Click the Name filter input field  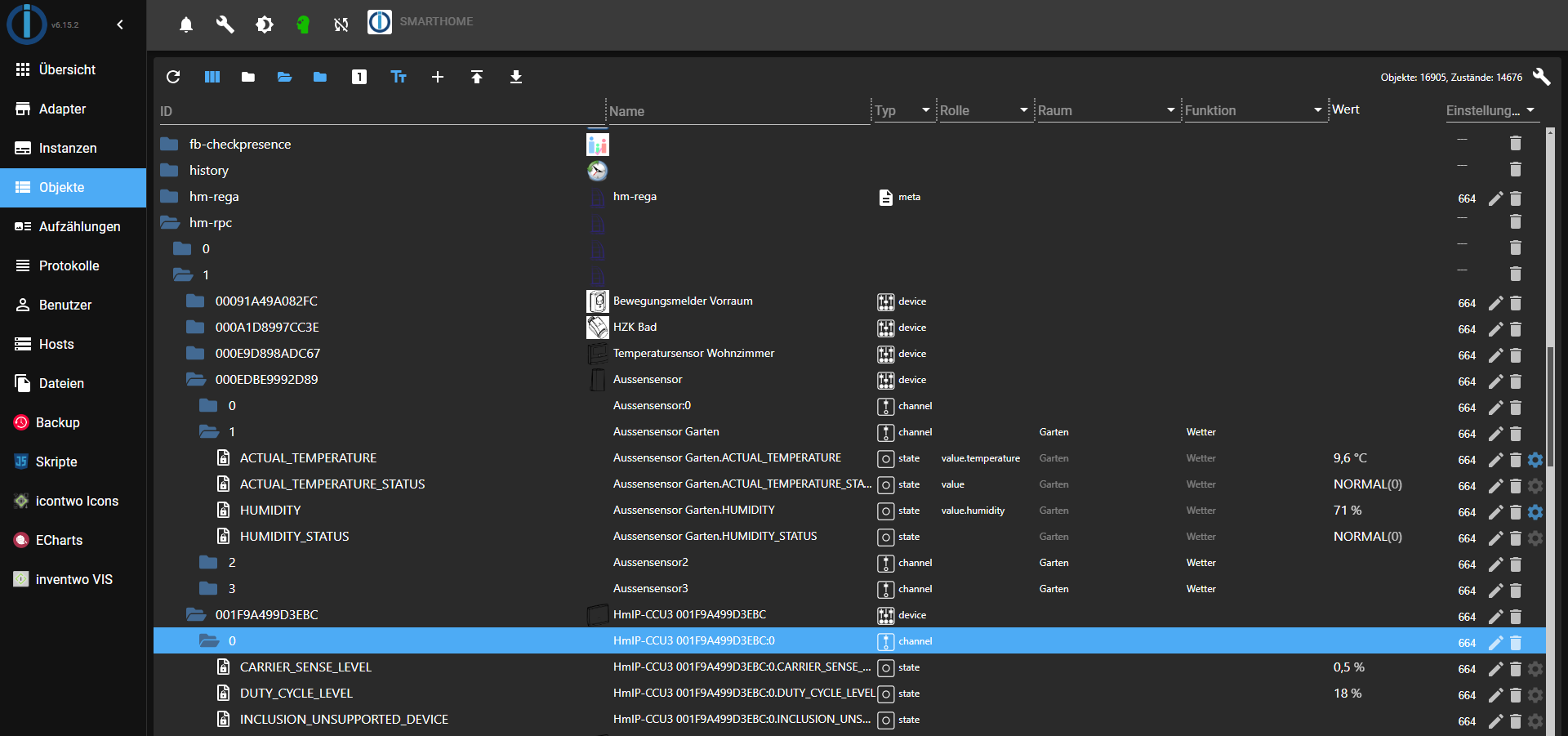point(739,111)
